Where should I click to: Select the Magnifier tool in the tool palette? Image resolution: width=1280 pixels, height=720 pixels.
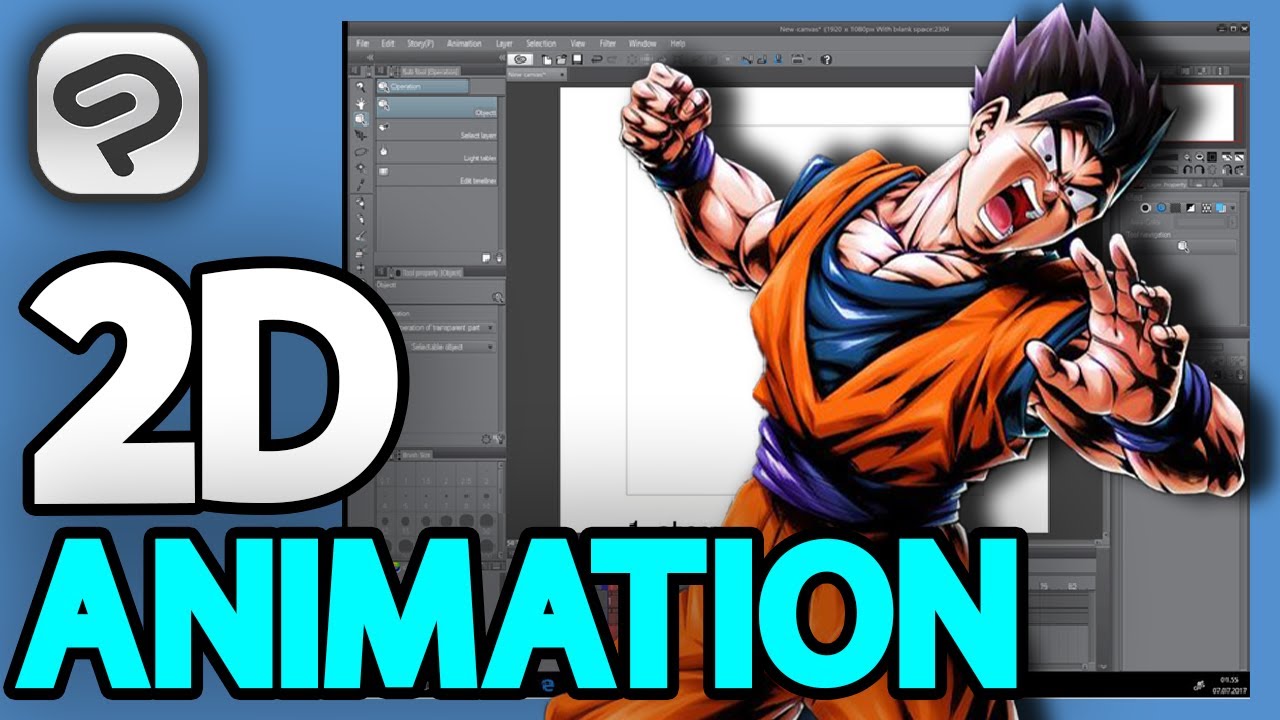pyautogui.click(x=360, y=87)
